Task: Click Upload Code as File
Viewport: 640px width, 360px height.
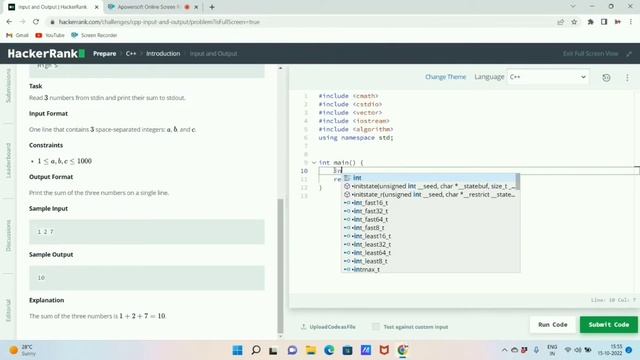Action: tap(328, 327)
